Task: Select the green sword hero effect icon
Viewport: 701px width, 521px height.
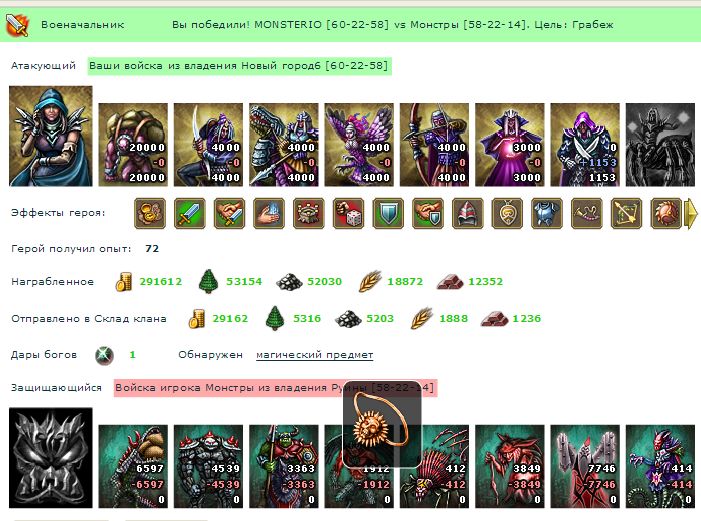Action: [x=190, y=213]
